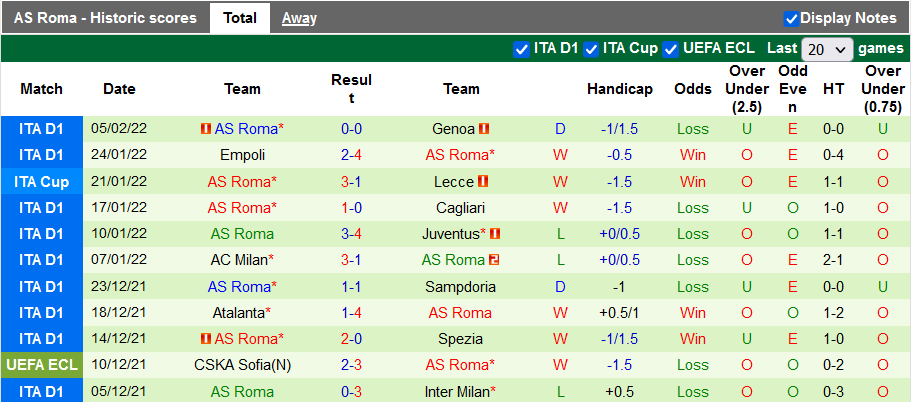Screen dimensions: 911x402
Task: Uncheck the ITA Cup filter checkbox
Action: click(591, 49)
